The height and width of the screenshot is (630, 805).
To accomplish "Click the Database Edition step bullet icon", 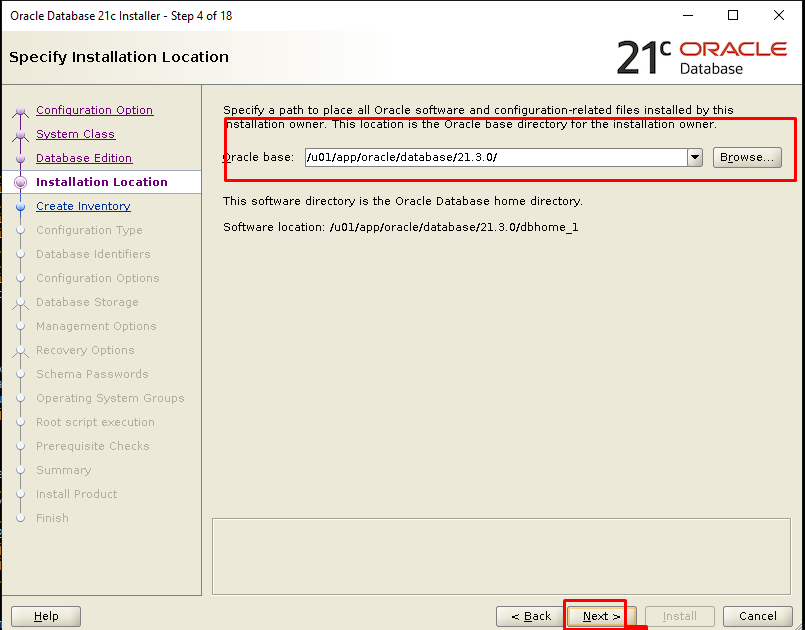I will (21, 159).
